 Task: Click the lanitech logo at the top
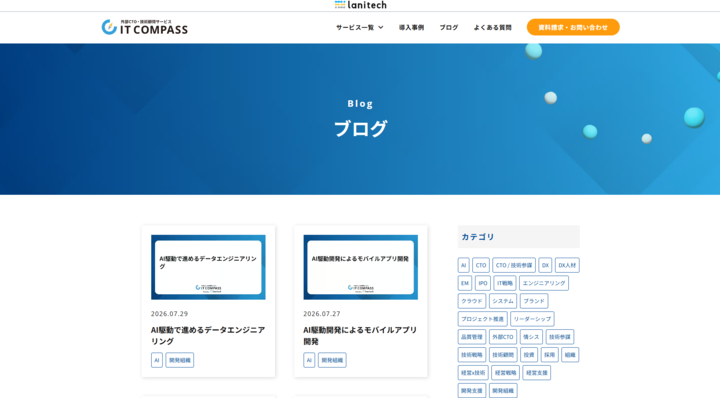(360, 5)
